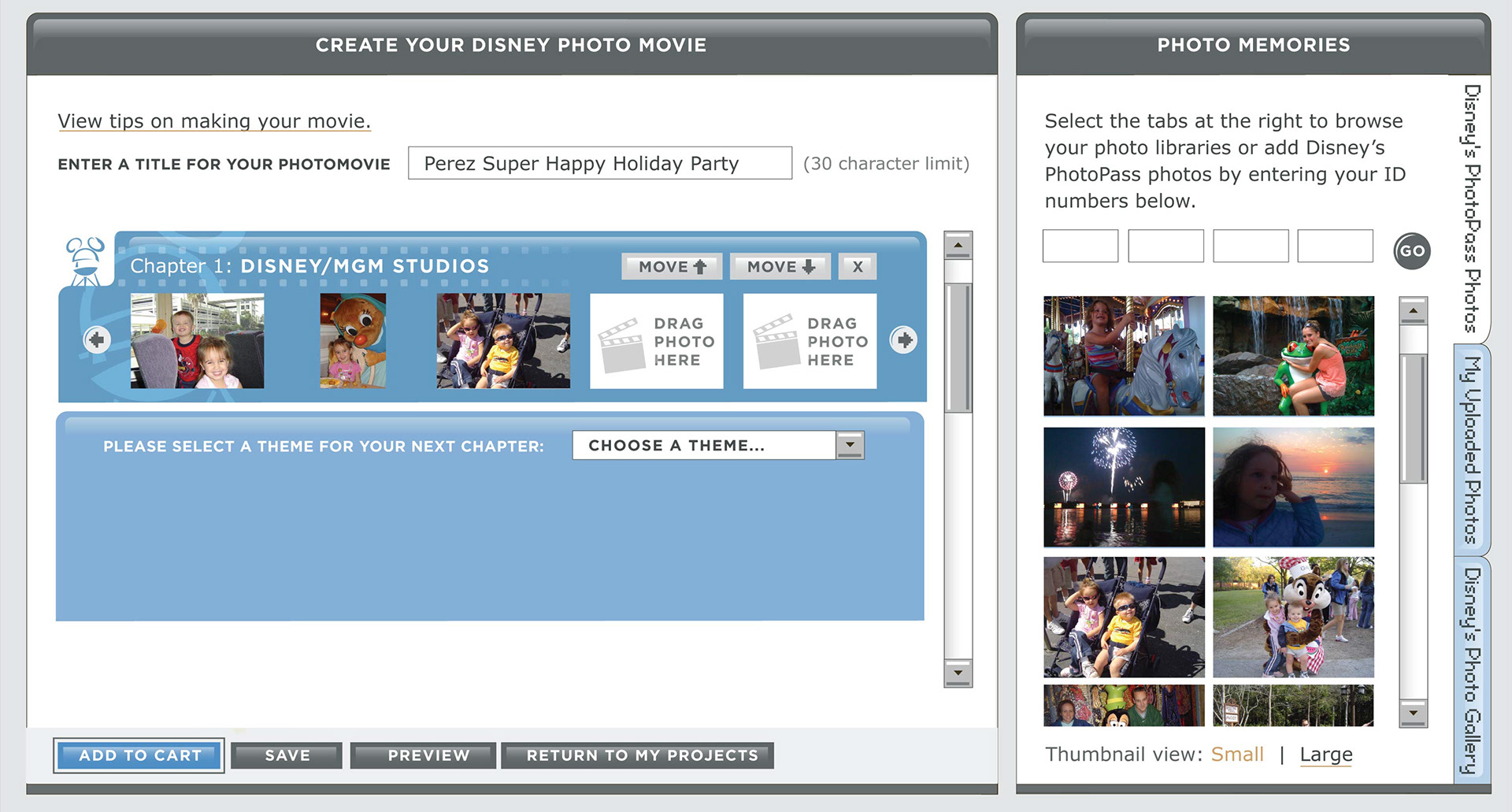The image size is (1512, 812).
Task: Select the carousel horse photo thumbnail
Action: pyautogui.click(x=1124, y=356)
